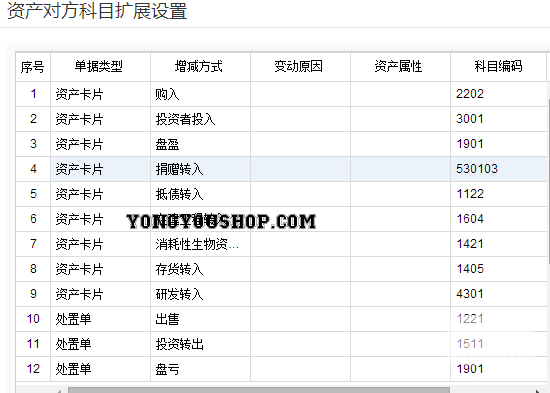Click account code 1604
Image resolution: width=550 pixels, height=393 pixels.
click(470, 219)
